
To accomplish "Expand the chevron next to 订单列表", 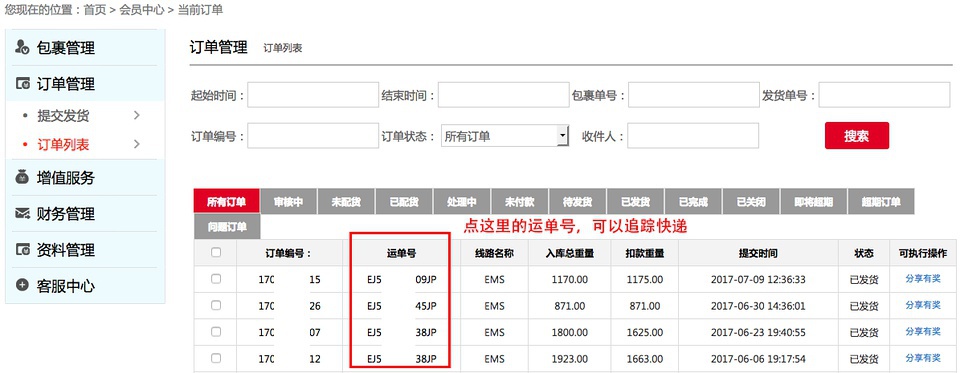I will click(137, 145).
